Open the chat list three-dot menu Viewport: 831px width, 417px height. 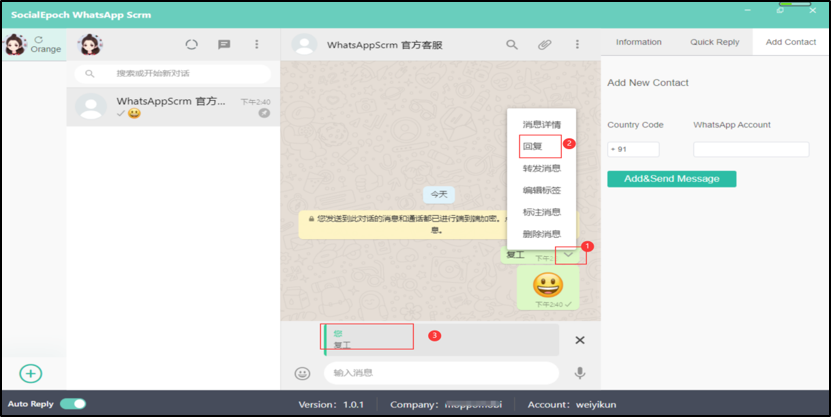pyautogui.click(x=257, y=45)
